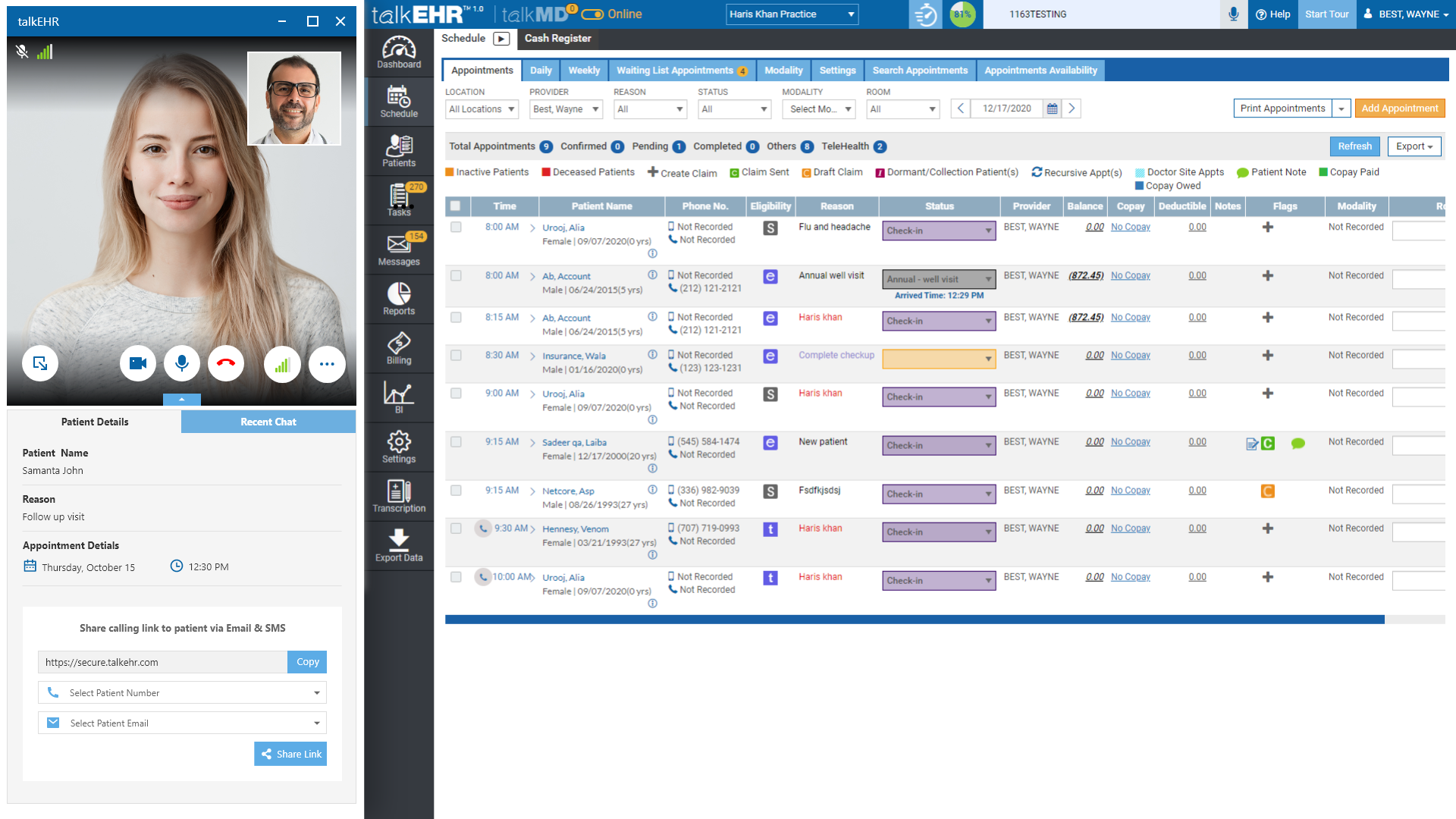
Task: Select all appointments via header checkbox
Action: point(455,206)
